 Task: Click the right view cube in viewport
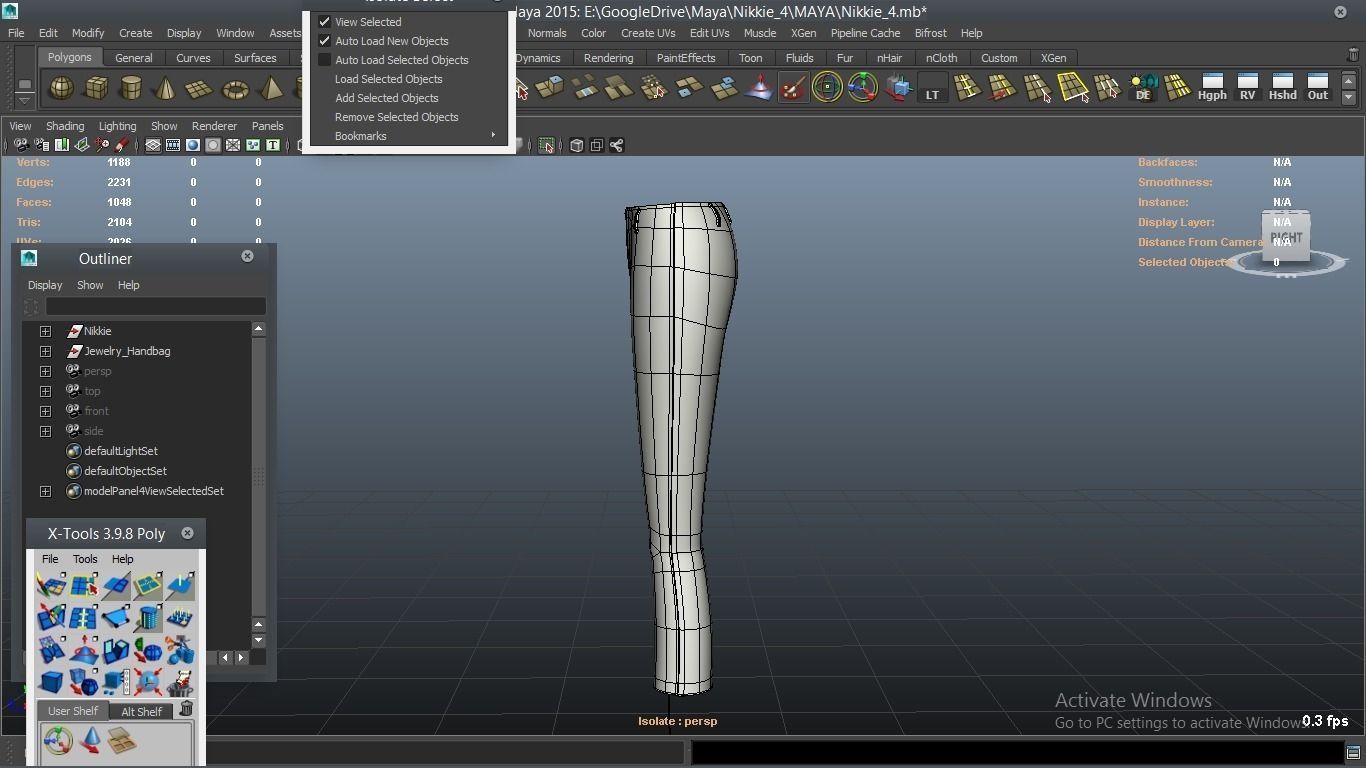1286,237
